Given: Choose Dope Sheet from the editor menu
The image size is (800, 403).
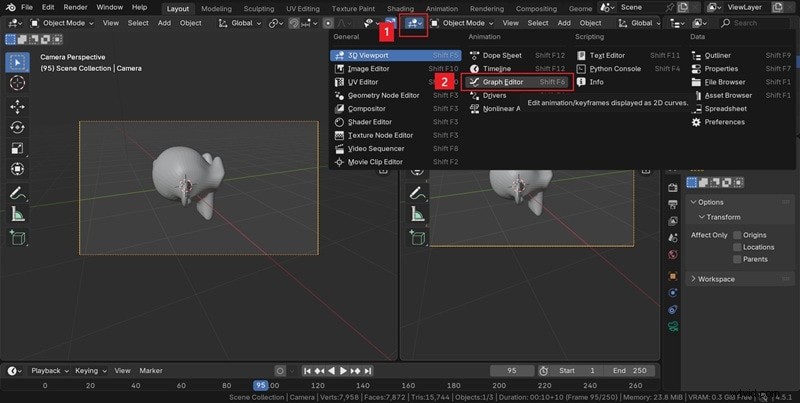Looking at the screenshot, I should coord(517,56).
